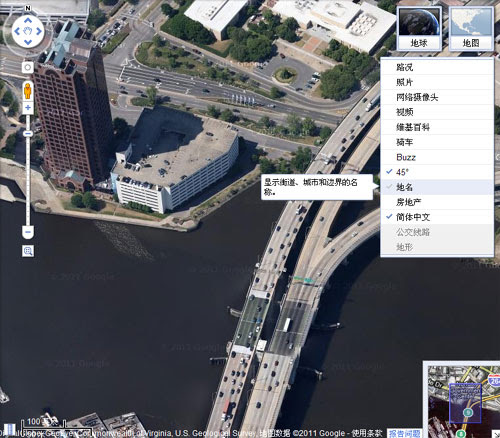
Task: Select the orange Street View pegman
Action: click(28, 90)
